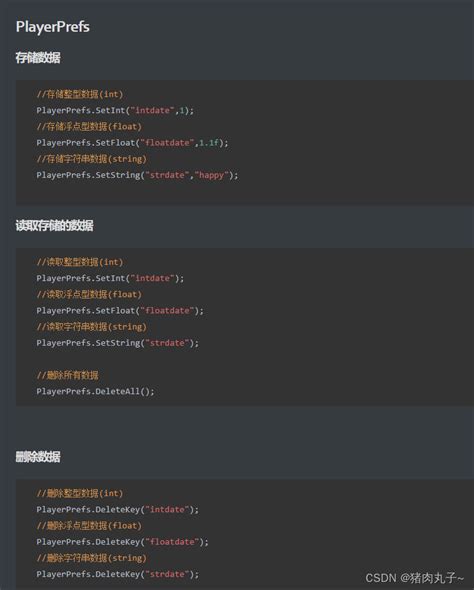Click the SetFloat("floatdate",1.1f) code line

click(132, 143)
